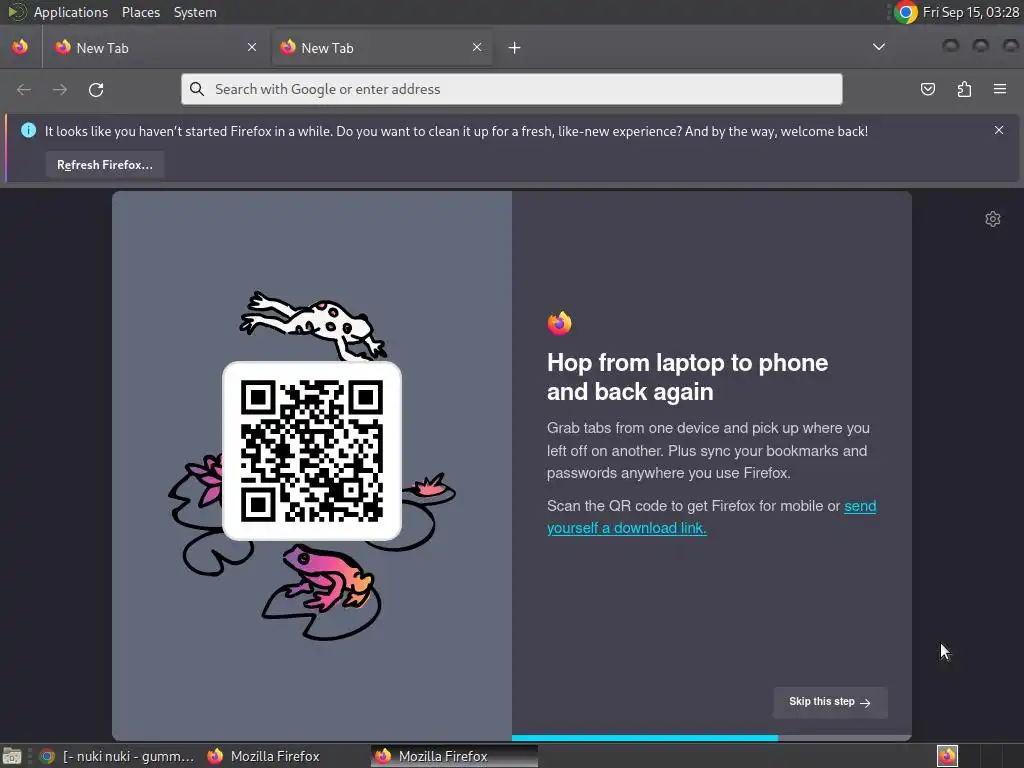Viewport: 1024px width, 768px height.
Task: Click the onboarding progress bar
Action: coord(711,738)
